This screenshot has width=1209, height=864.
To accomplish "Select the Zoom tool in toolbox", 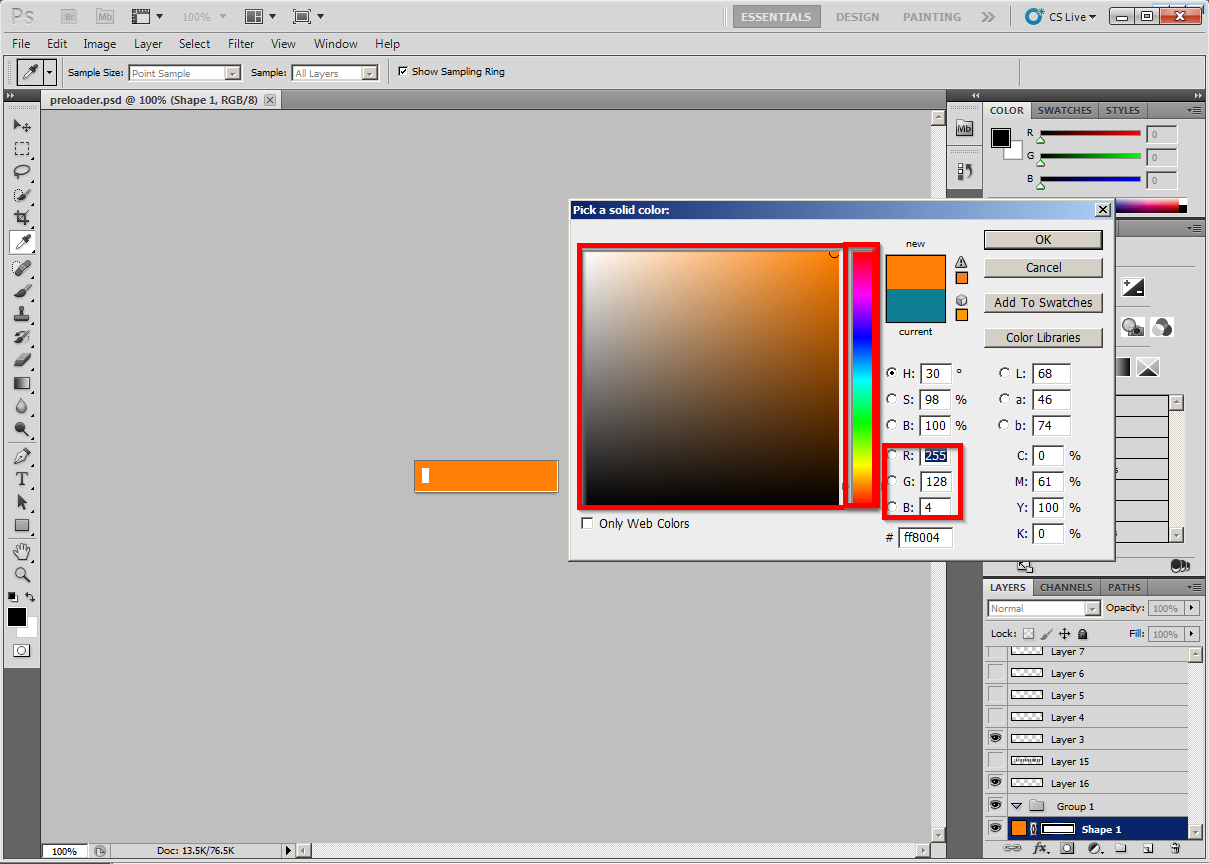I will [x=22, y=575].
